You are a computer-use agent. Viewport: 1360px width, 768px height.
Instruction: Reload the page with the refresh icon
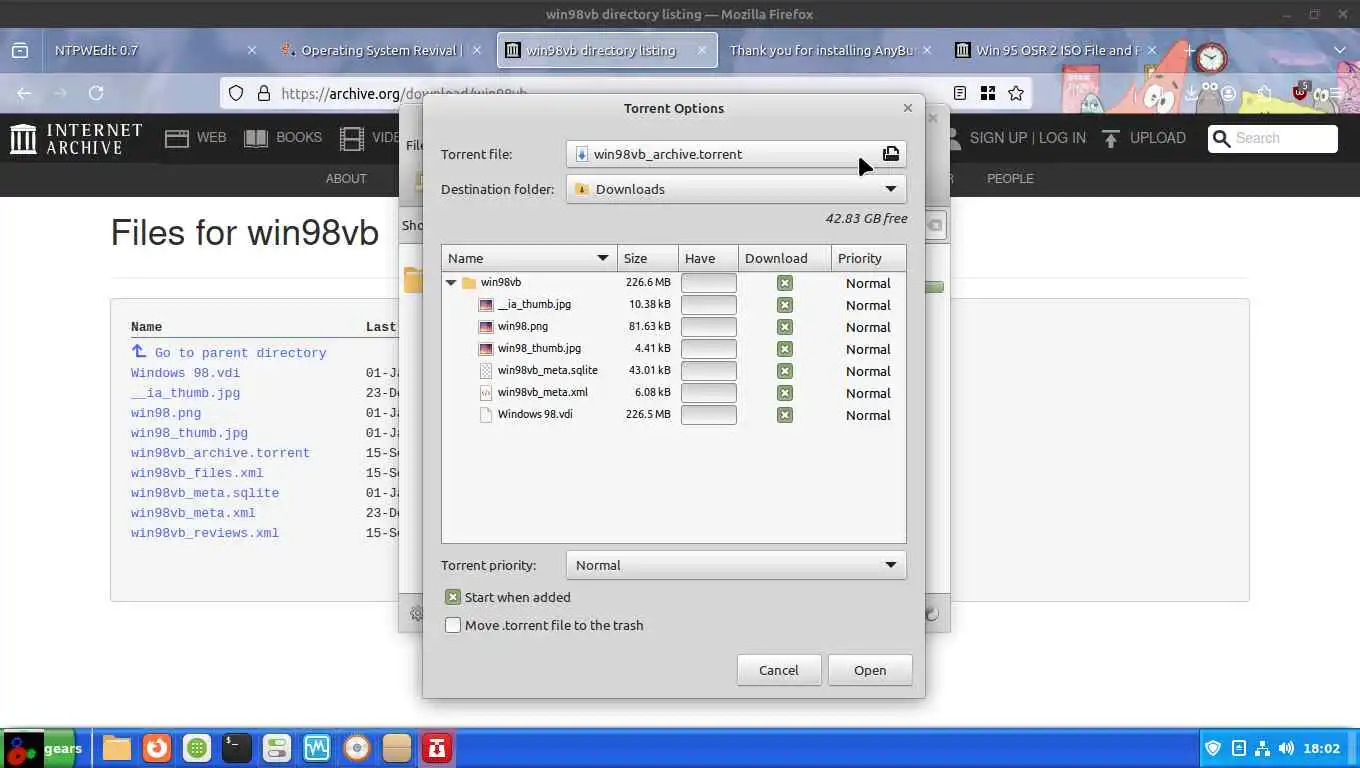pyautogui.click(x=96, y=93)
